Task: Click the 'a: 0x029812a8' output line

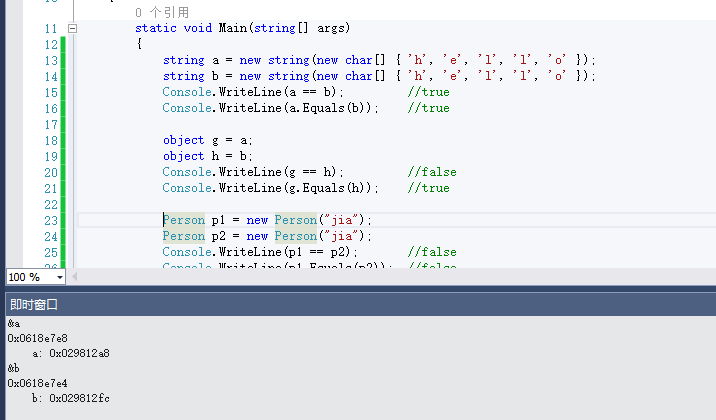Action: click(70, 354)
